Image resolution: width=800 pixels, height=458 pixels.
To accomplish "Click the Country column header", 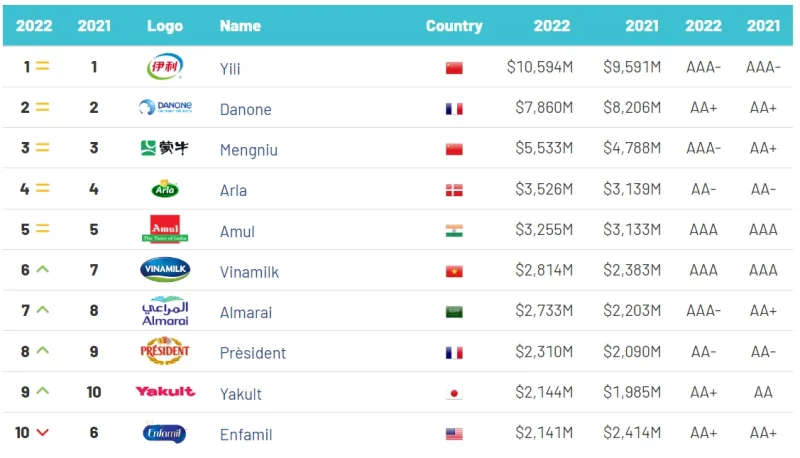I will click(x=454, y=26).
